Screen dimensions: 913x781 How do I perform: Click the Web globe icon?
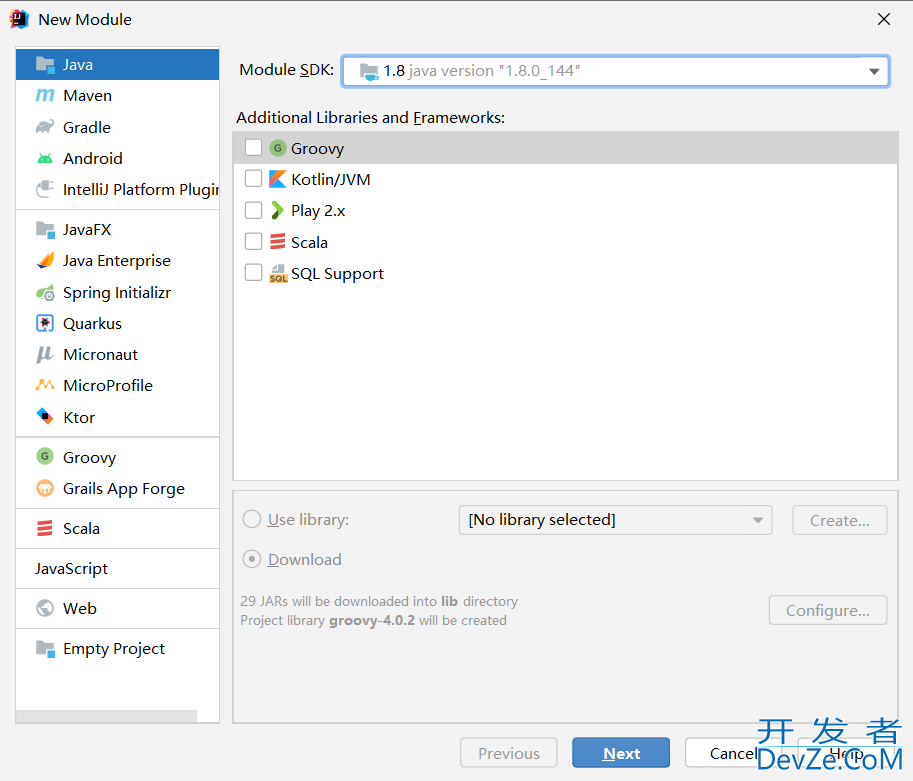45,608
